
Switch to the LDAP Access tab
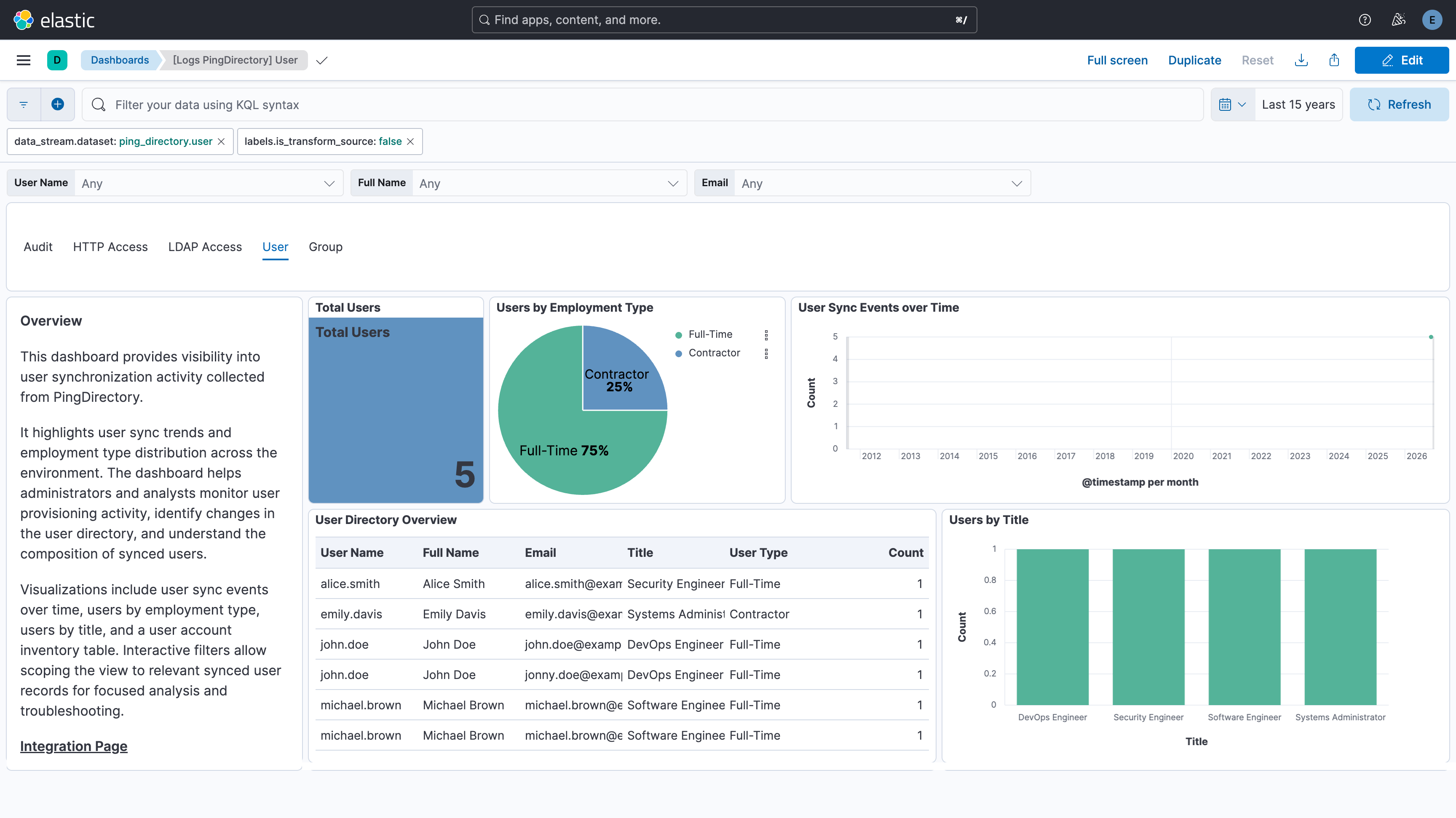pos(205,247)
